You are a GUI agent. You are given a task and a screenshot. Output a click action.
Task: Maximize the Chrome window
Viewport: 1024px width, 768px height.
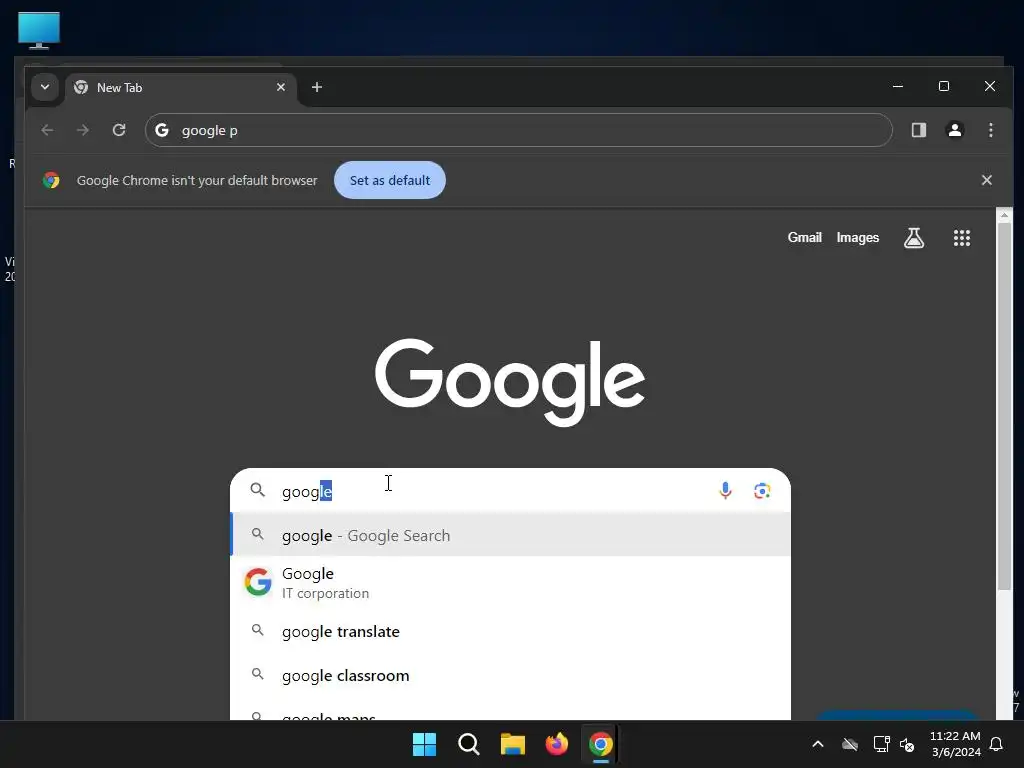click(x=944, y=86)
